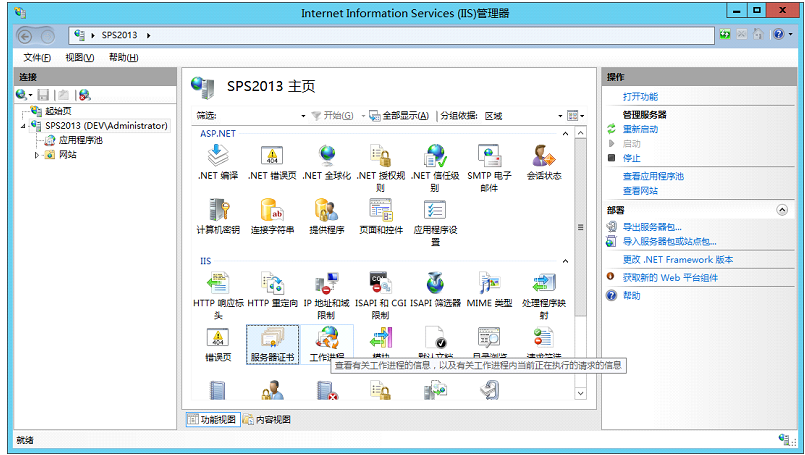
Task: Click the scroll down arrow in feature list
Action: pyautogui.click(x=580, y=393)
